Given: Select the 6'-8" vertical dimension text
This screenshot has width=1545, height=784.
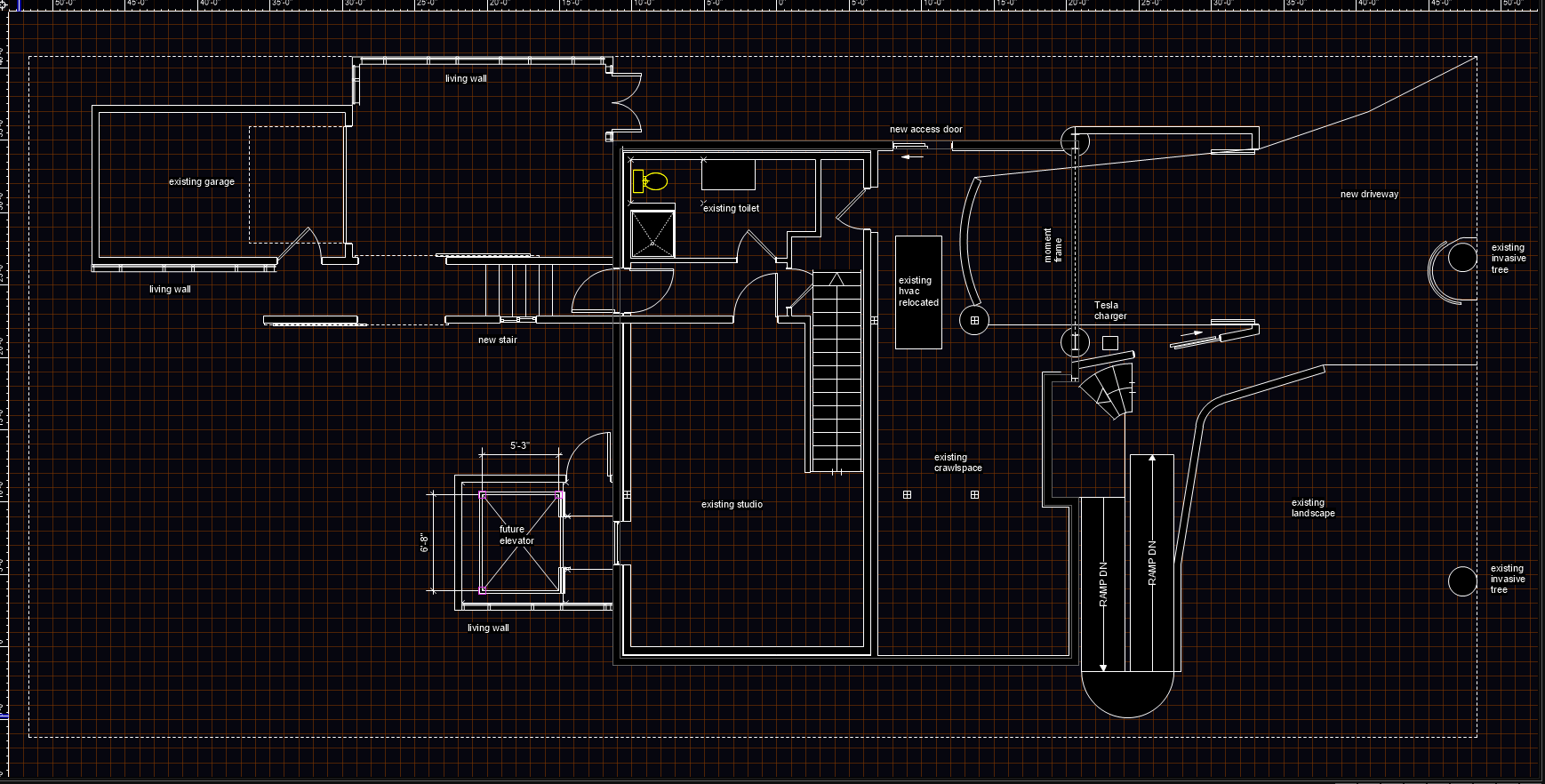Looking at the screenshot, I should (425, 542).
